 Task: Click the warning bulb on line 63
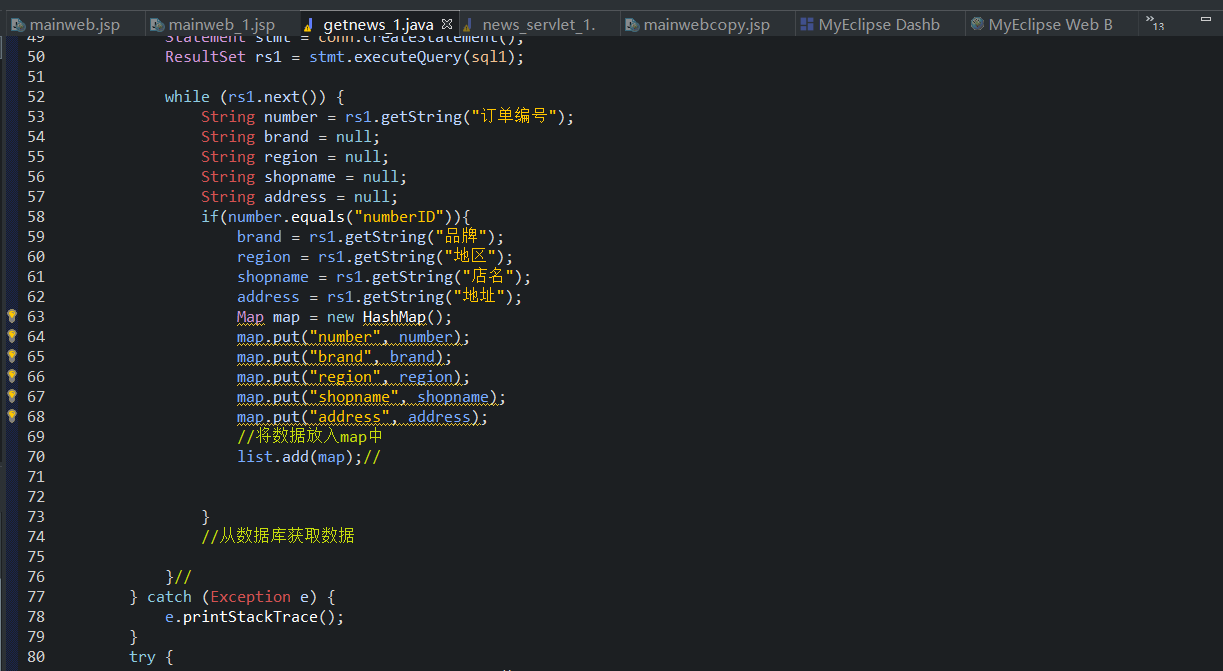tap(12, 316)
